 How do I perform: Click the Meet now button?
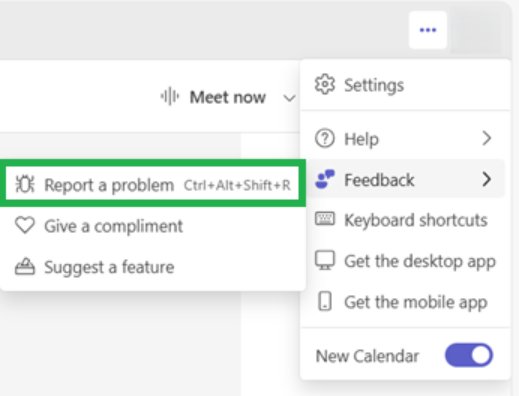213,97
